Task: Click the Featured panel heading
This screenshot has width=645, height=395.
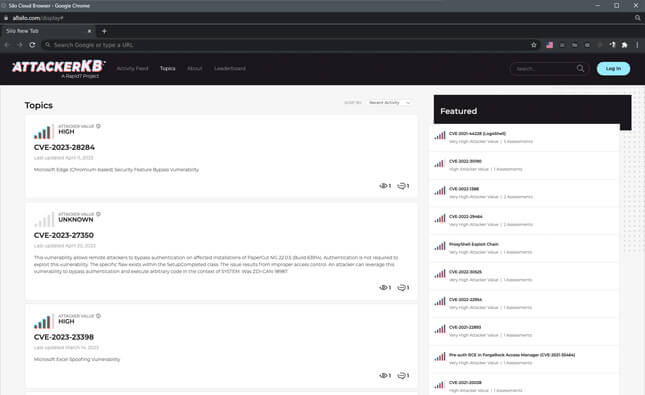Action: (x=458, y=111)
